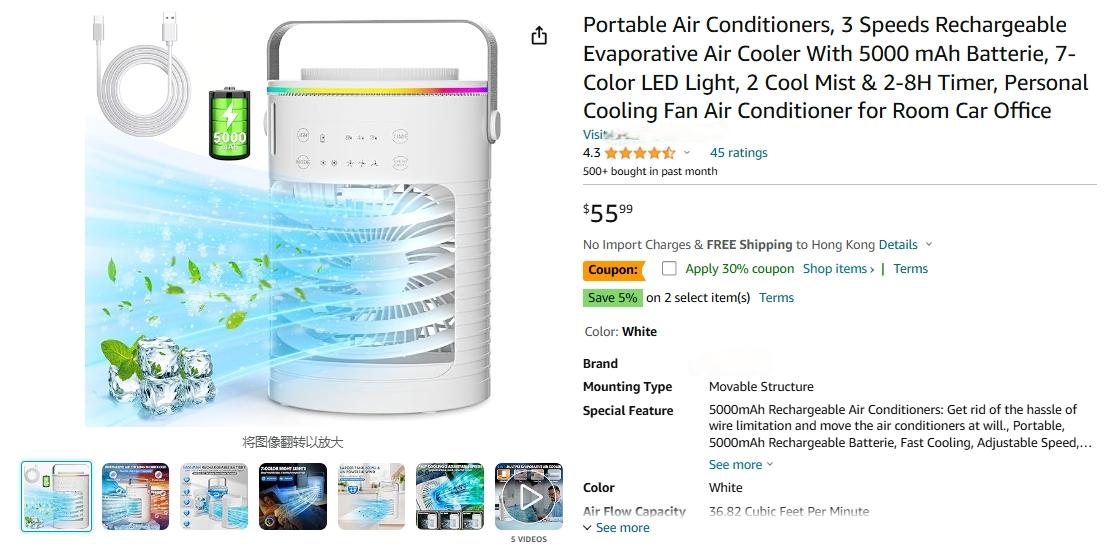Expand See more at bottom of specs
This screenshot has width=1107, height=547.
tap(616, 528)
